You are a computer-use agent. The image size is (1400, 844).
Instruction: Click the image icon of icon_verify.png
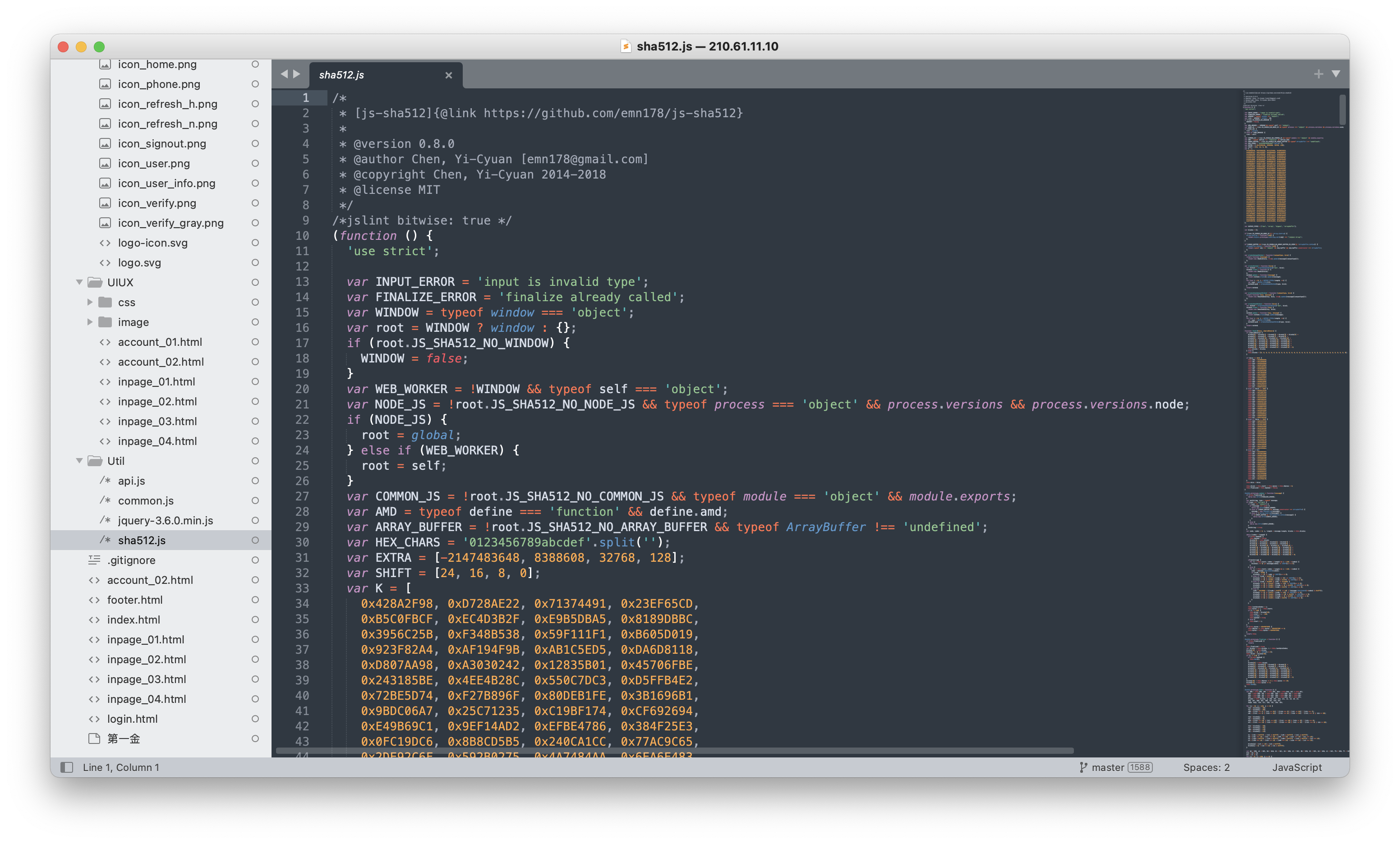[105, 203]
